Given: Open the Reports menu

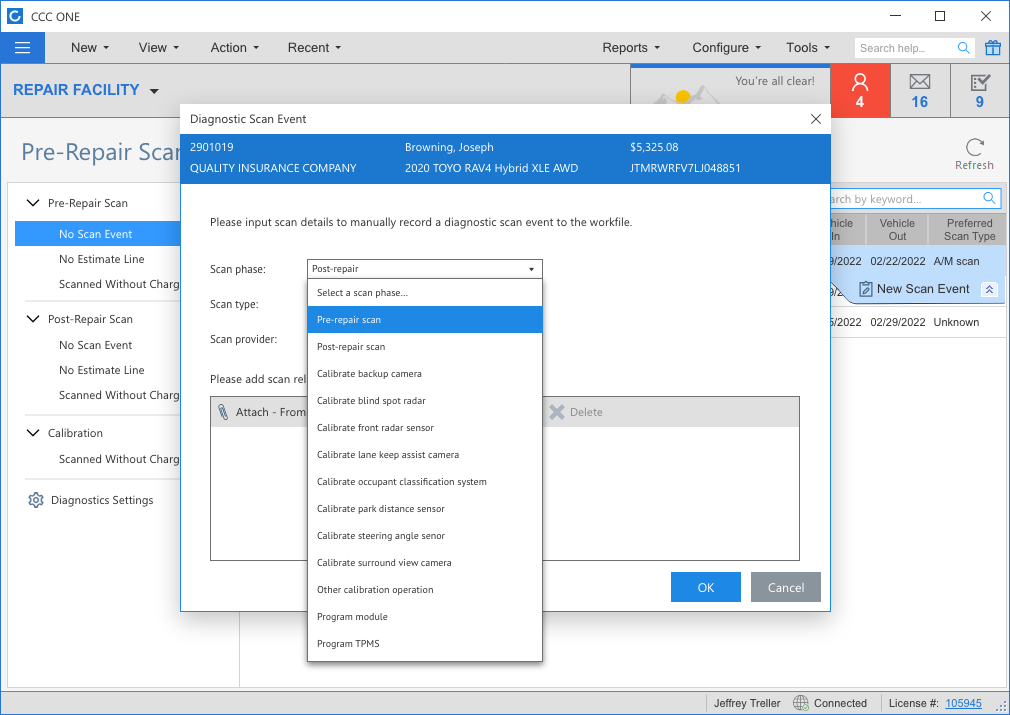Looking at the screenshot, I should (x=631, y=48).
